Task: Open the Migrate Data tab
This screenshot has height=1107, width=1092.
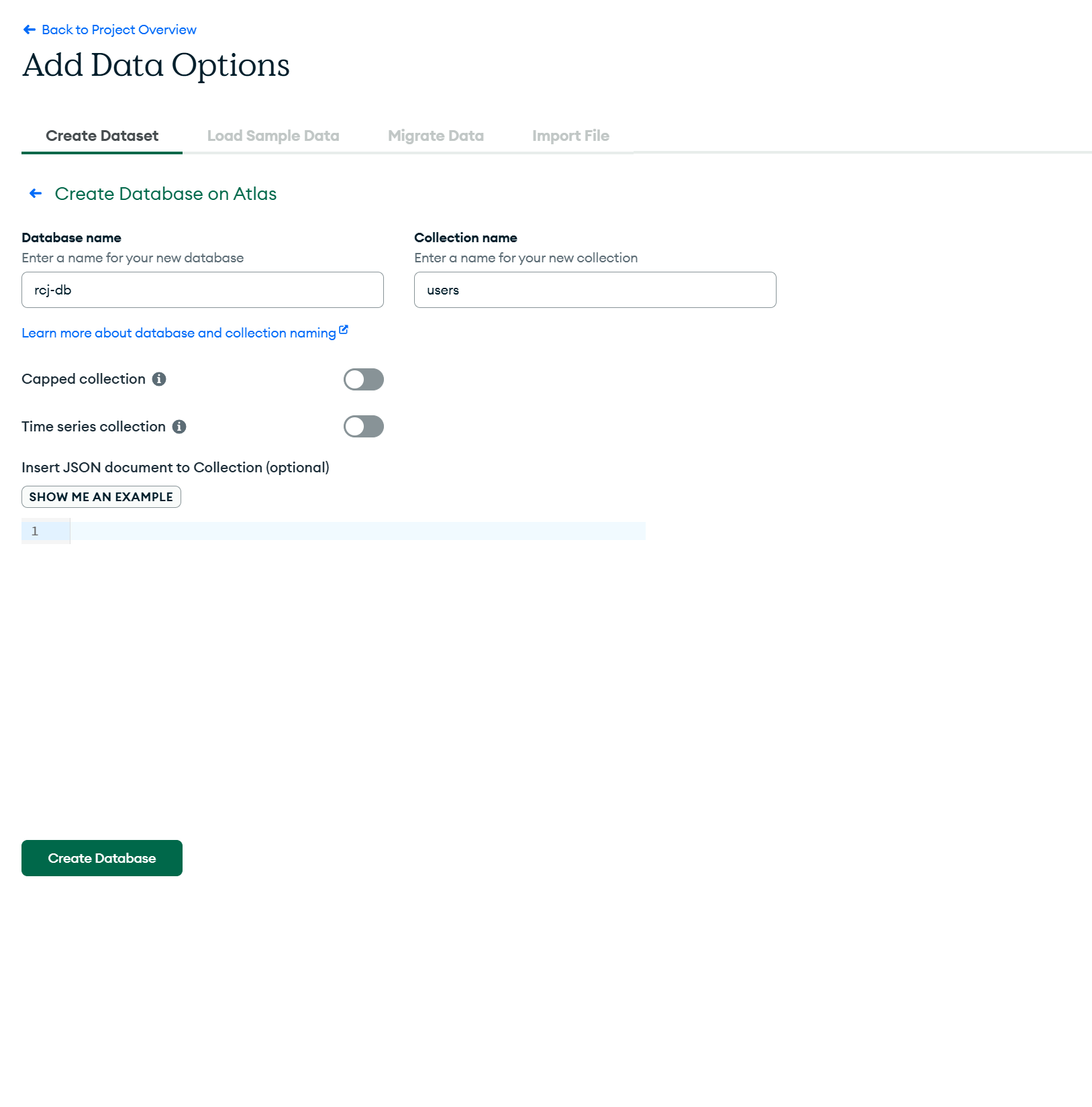Action: point(436,136)
